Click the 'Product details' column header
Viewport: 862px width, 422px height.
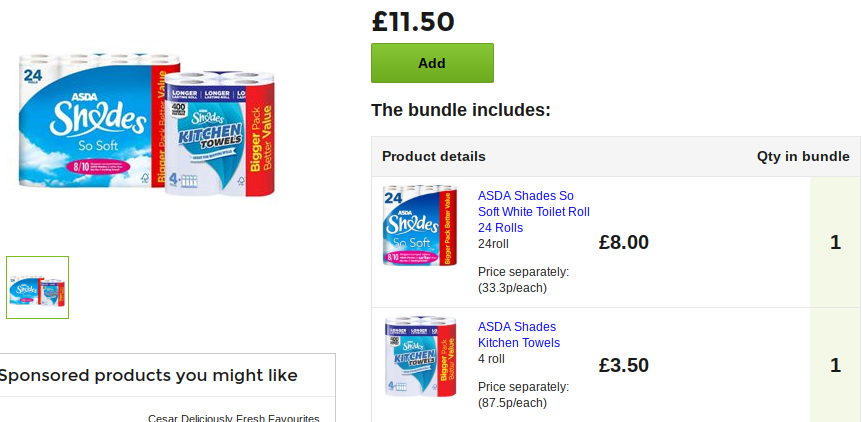click(434, 157)
